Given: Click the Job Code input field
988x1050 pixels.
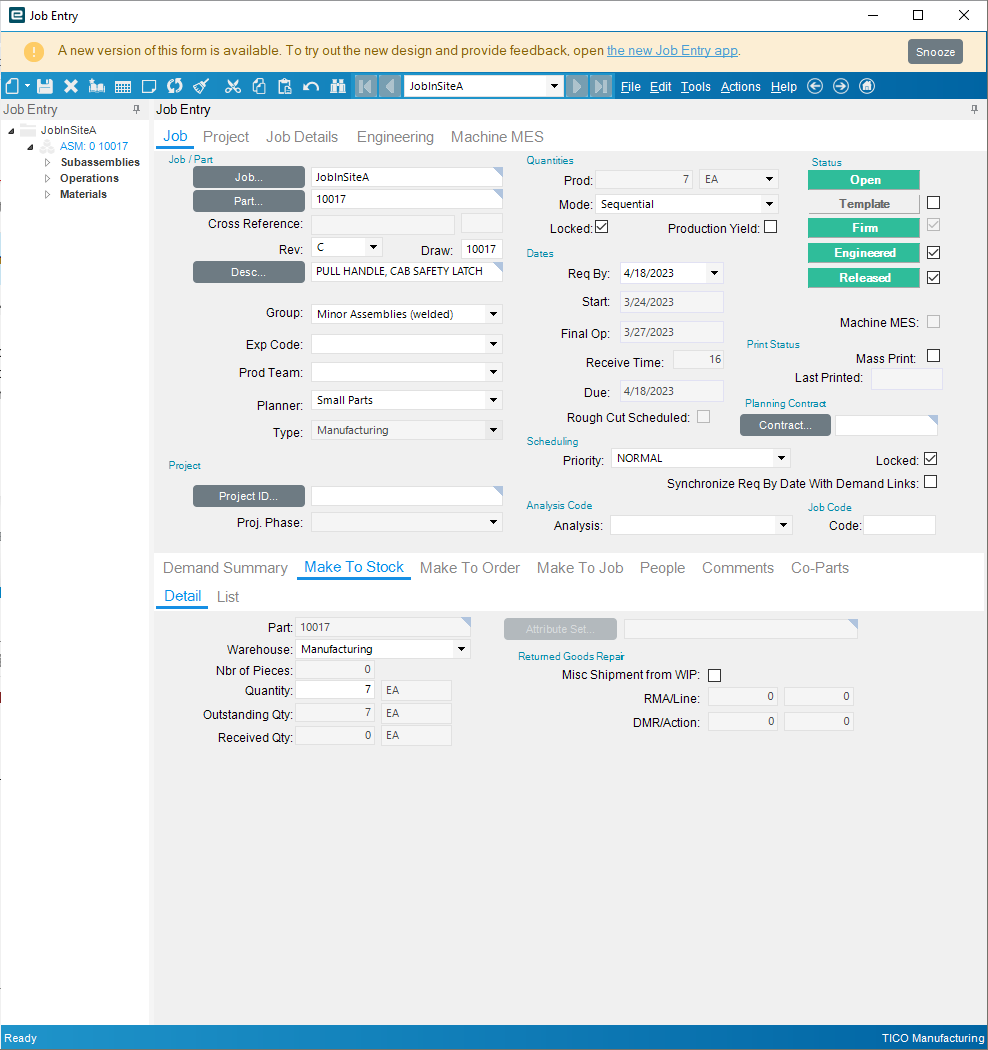Looking at the screenshot, I should [900, 525].
